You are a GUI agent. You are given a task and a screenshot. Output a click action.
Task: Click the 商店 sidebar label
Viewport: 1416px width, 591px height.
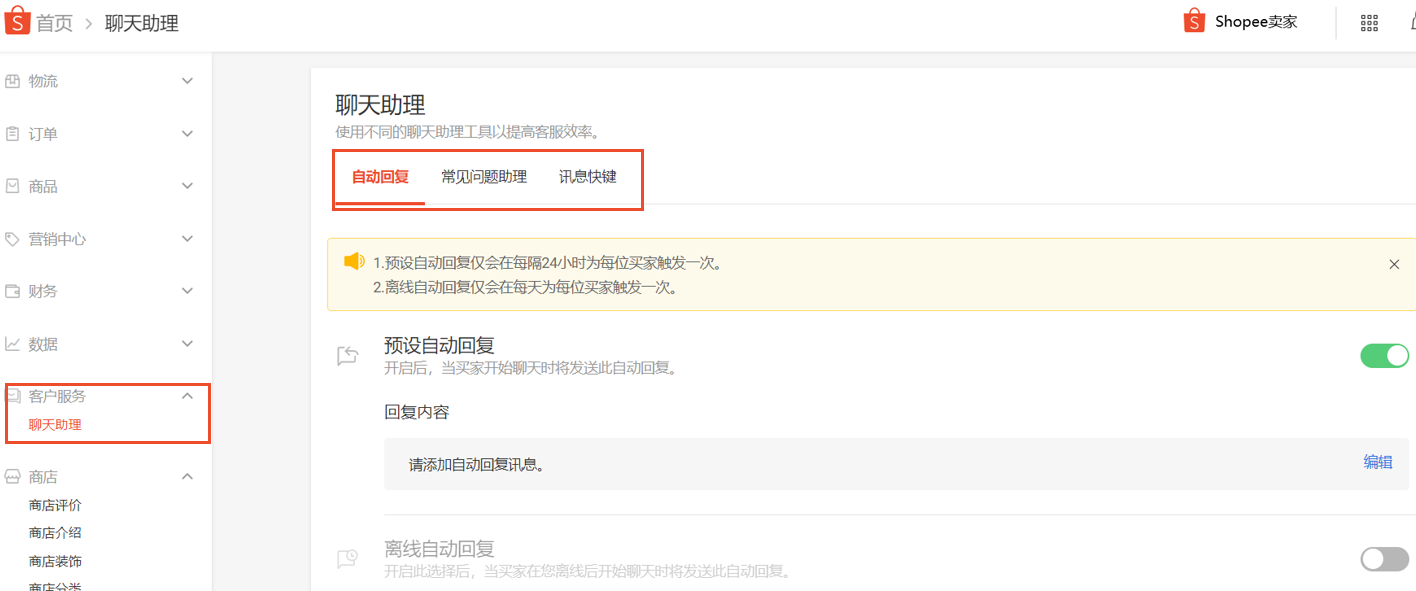click(x=43, y=477)
